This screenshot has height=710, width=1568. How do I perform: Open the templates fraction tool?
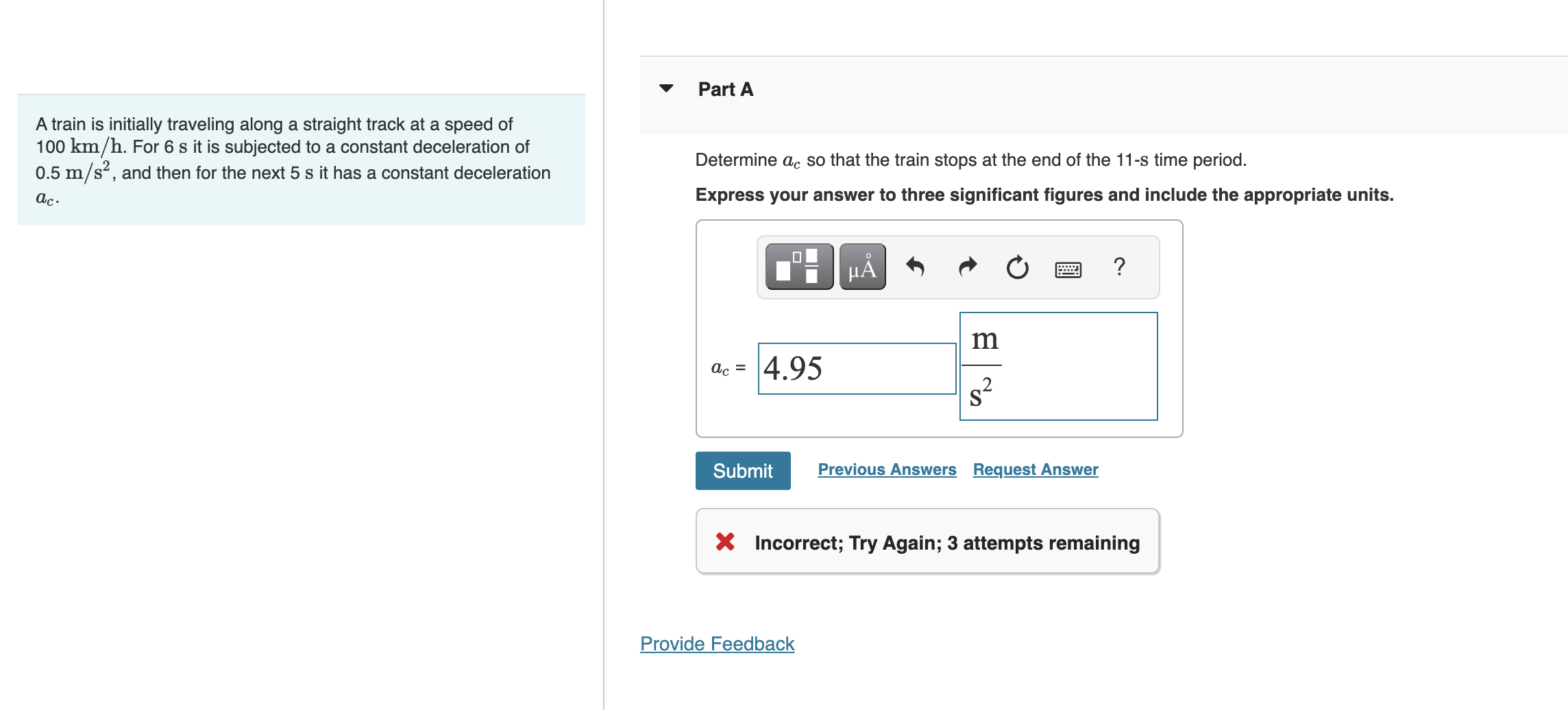coord(799,267)
